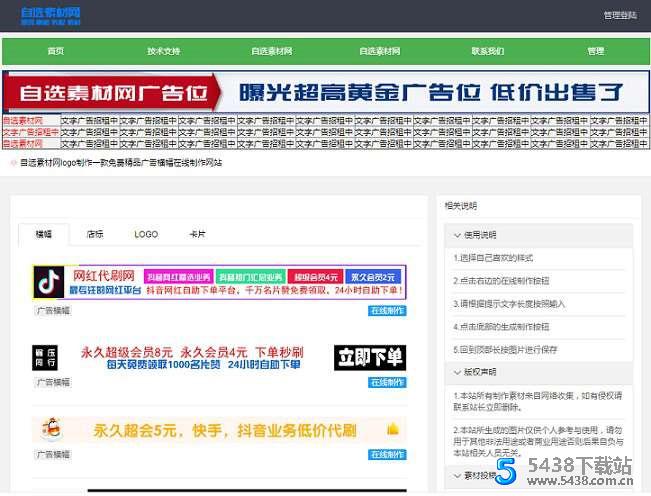Image resolution: width=651 pixels, height=496 pixels.
Task: Click the notice 2.本站所生成的图片仅供个人参考
Action: pyautogui.click(x=538, y=441)
